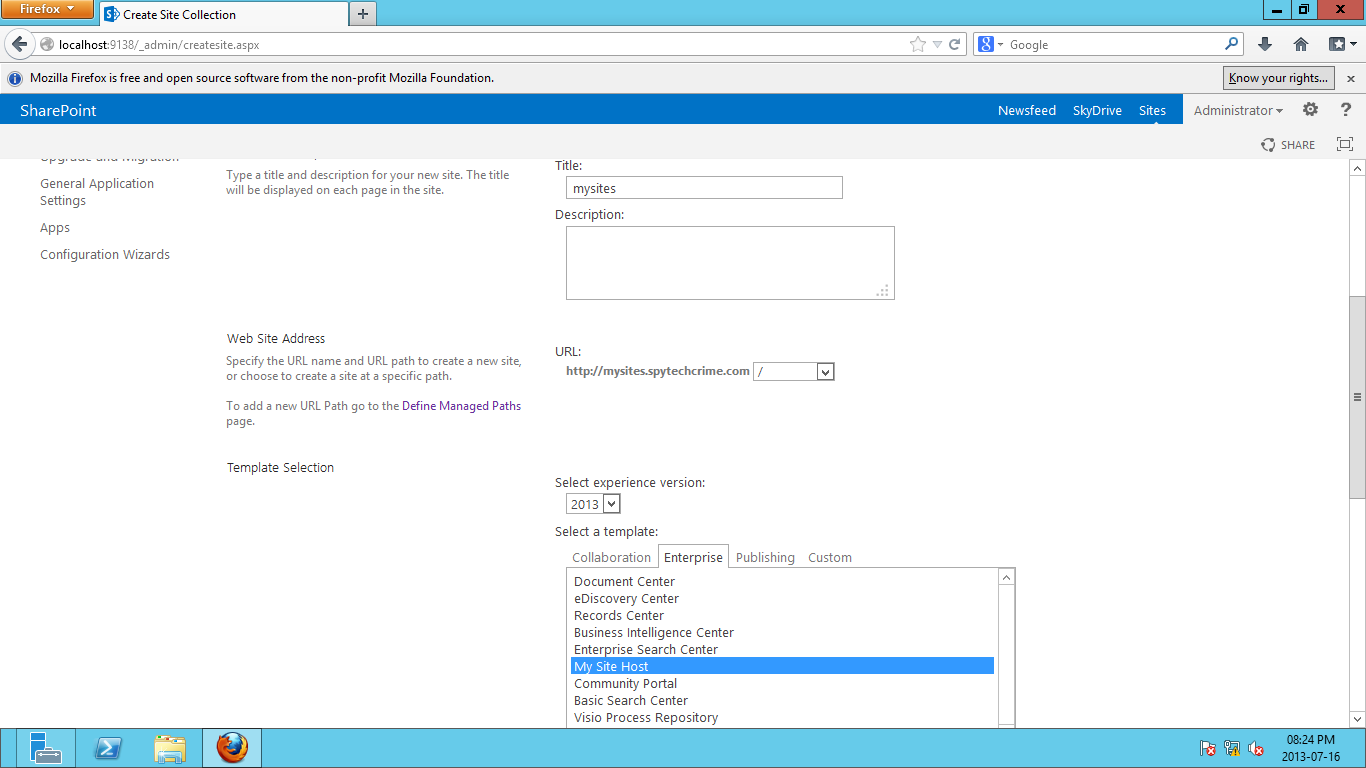
Task: Select the Records Center template
Action: [x=783, y=616]
